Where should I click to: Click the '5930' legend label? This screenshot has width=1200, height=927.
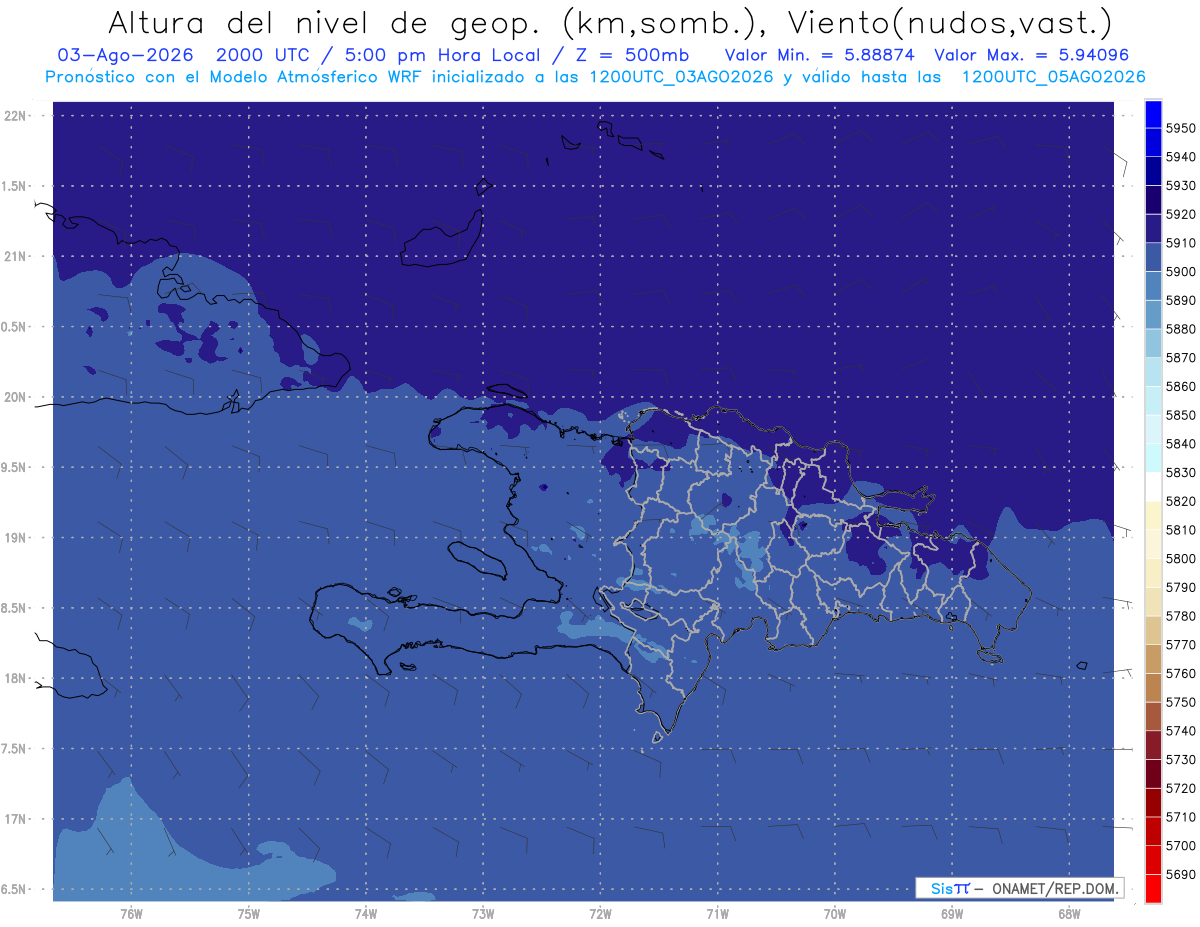[x=1180, y=185]
